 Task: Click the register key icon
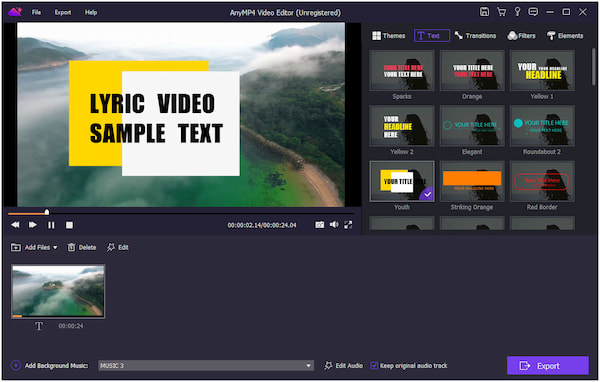pos(517,12)
